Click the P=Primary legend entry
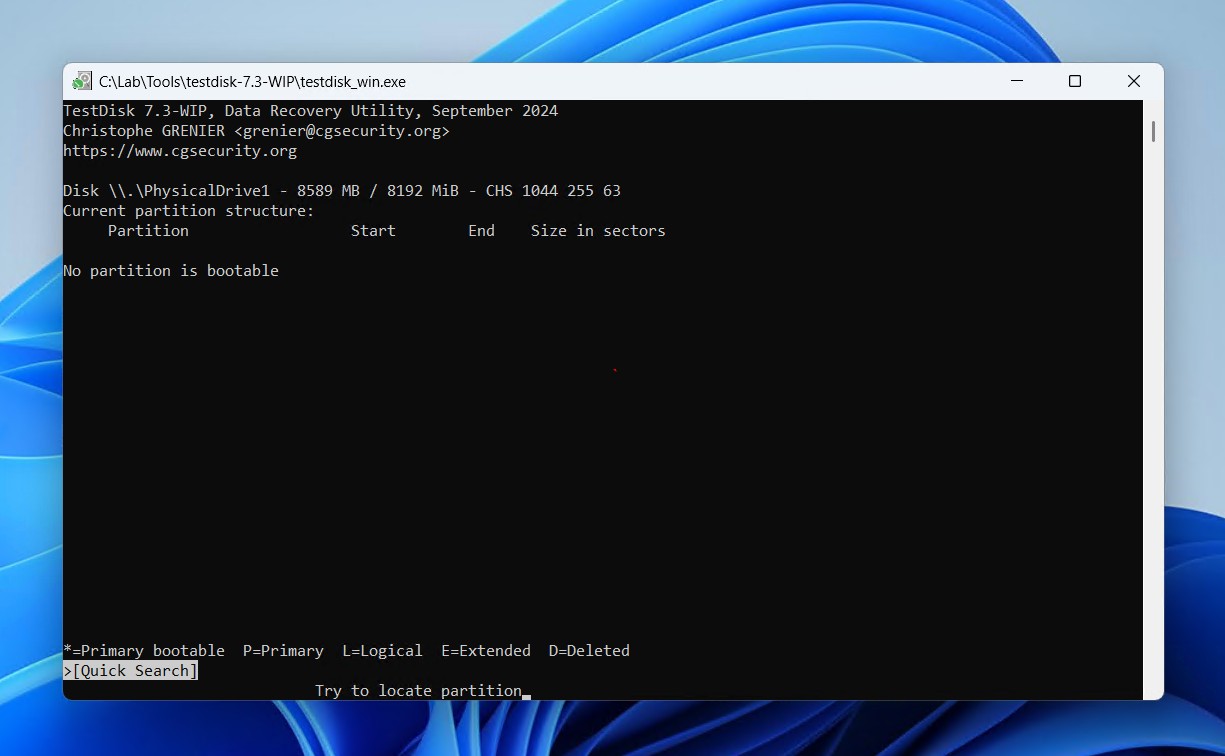 pos(283,651)
